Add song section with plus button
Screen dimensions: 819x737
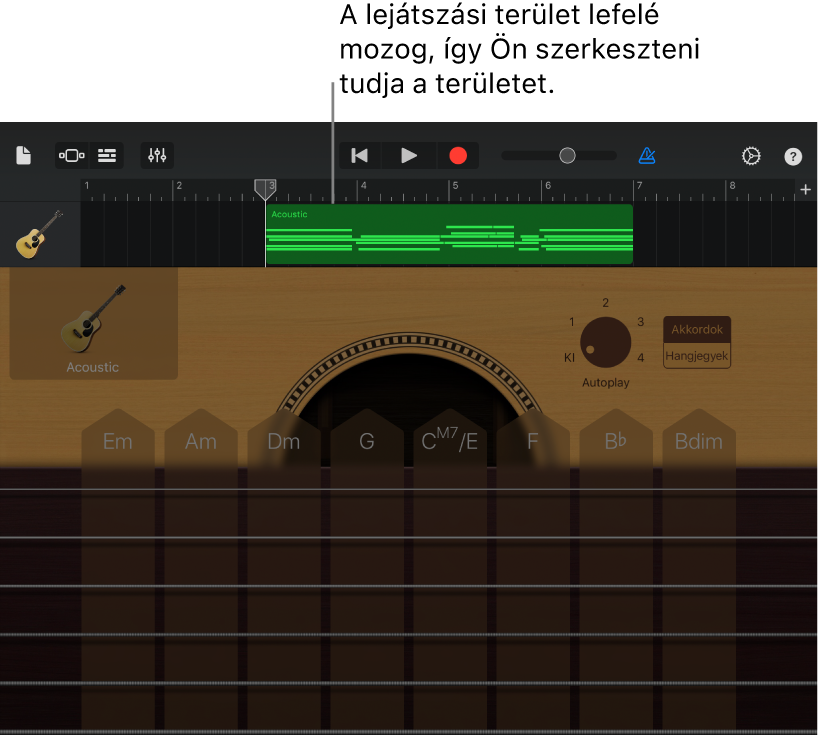pos(805,189)
